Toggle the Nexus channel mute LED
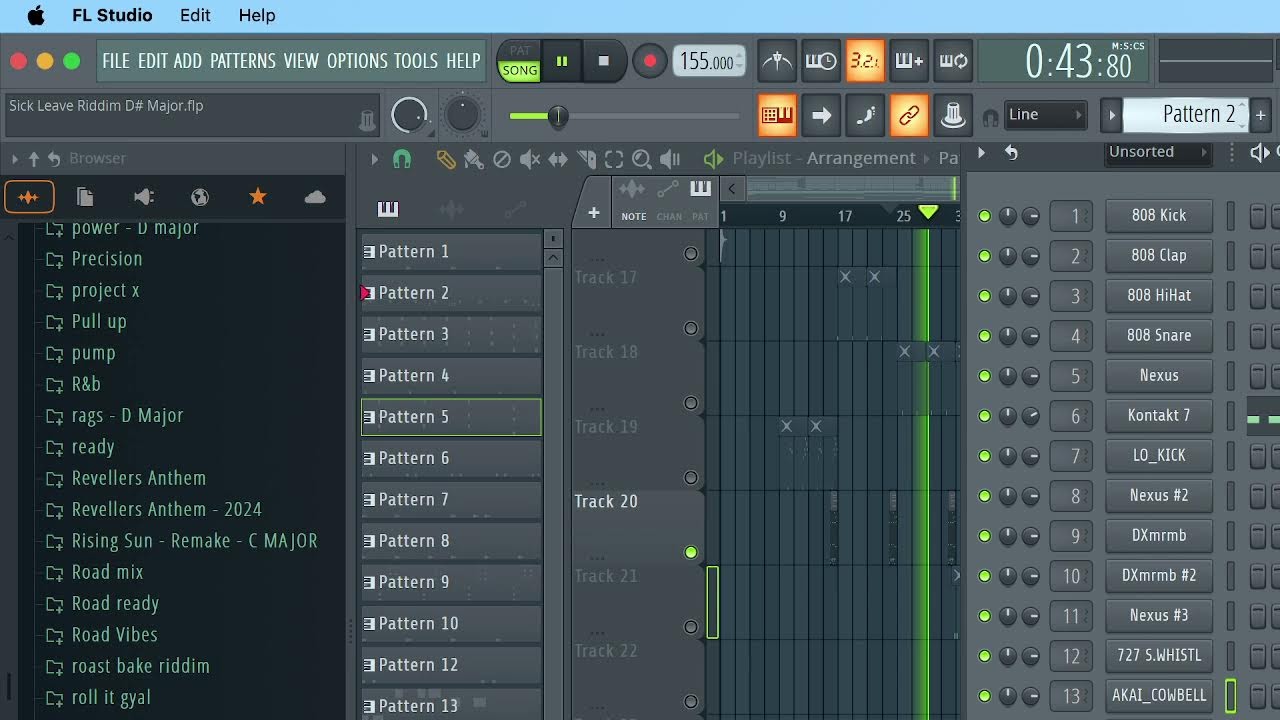Image resolution: width=1280 pixels, height=720 pixels. 984,376
